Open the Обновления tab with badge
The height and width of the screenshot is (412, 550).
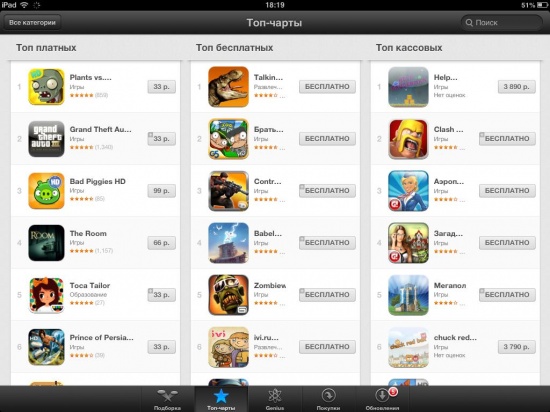click(x=382, y=399)
